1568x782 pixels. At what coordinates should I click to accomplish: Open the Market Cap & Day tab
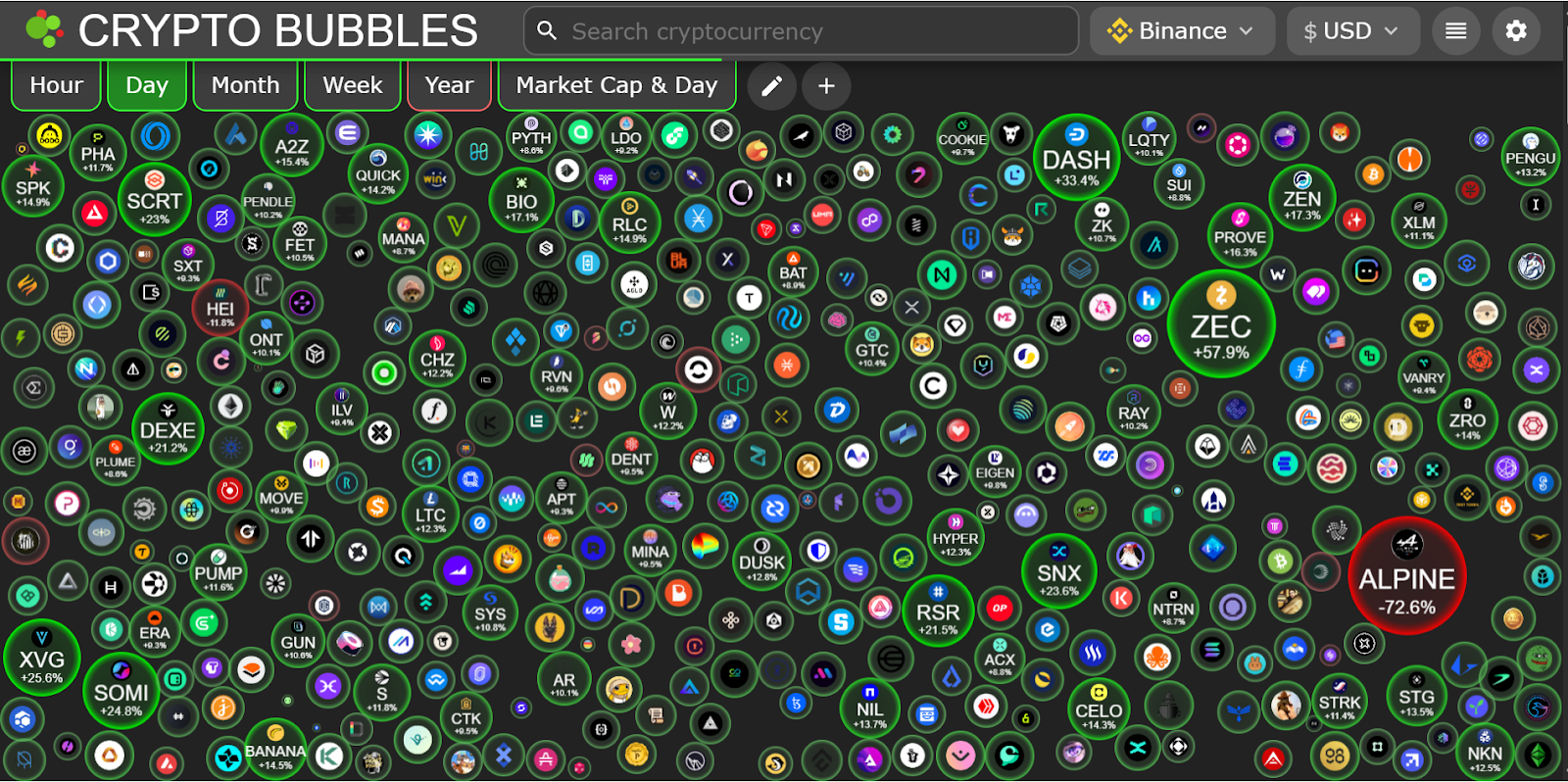616,85
